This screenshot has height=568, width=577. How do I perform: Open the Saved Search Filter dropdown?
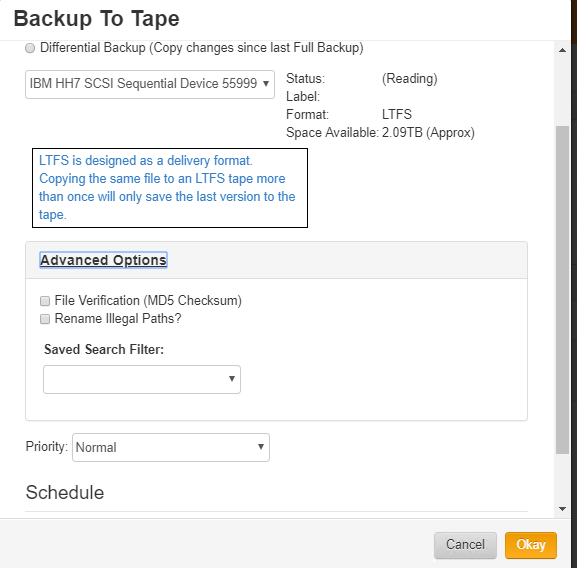click(142, 379)
